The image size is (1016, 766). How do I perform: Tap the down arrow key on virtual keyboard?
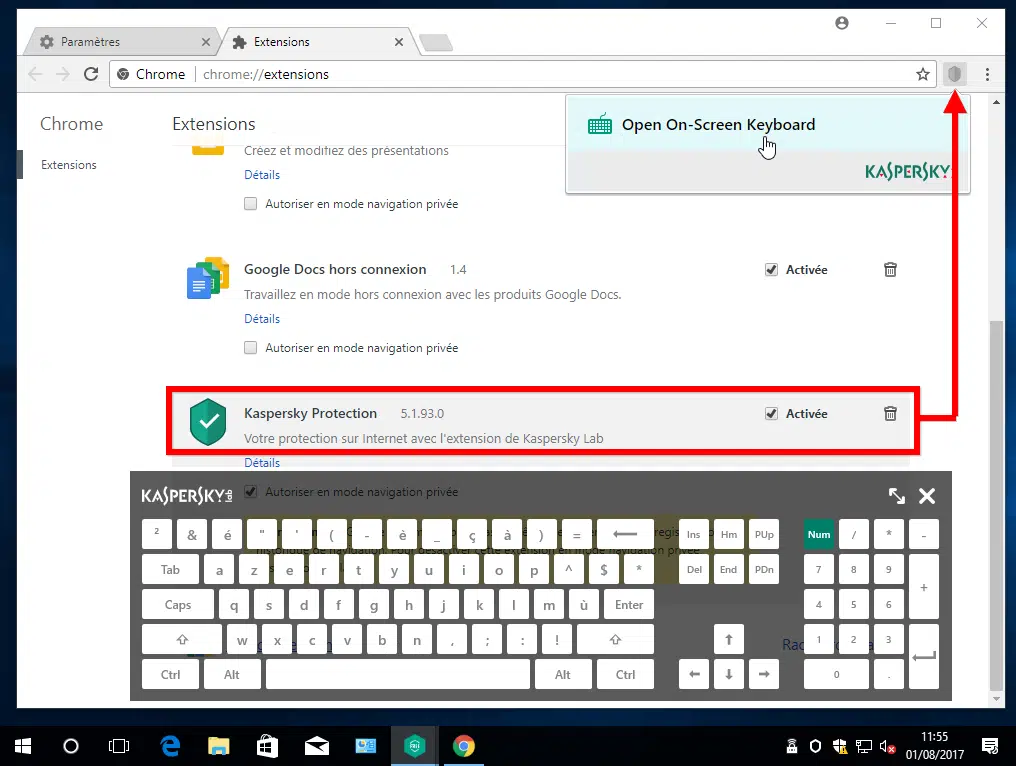click(x=729, y=675)
